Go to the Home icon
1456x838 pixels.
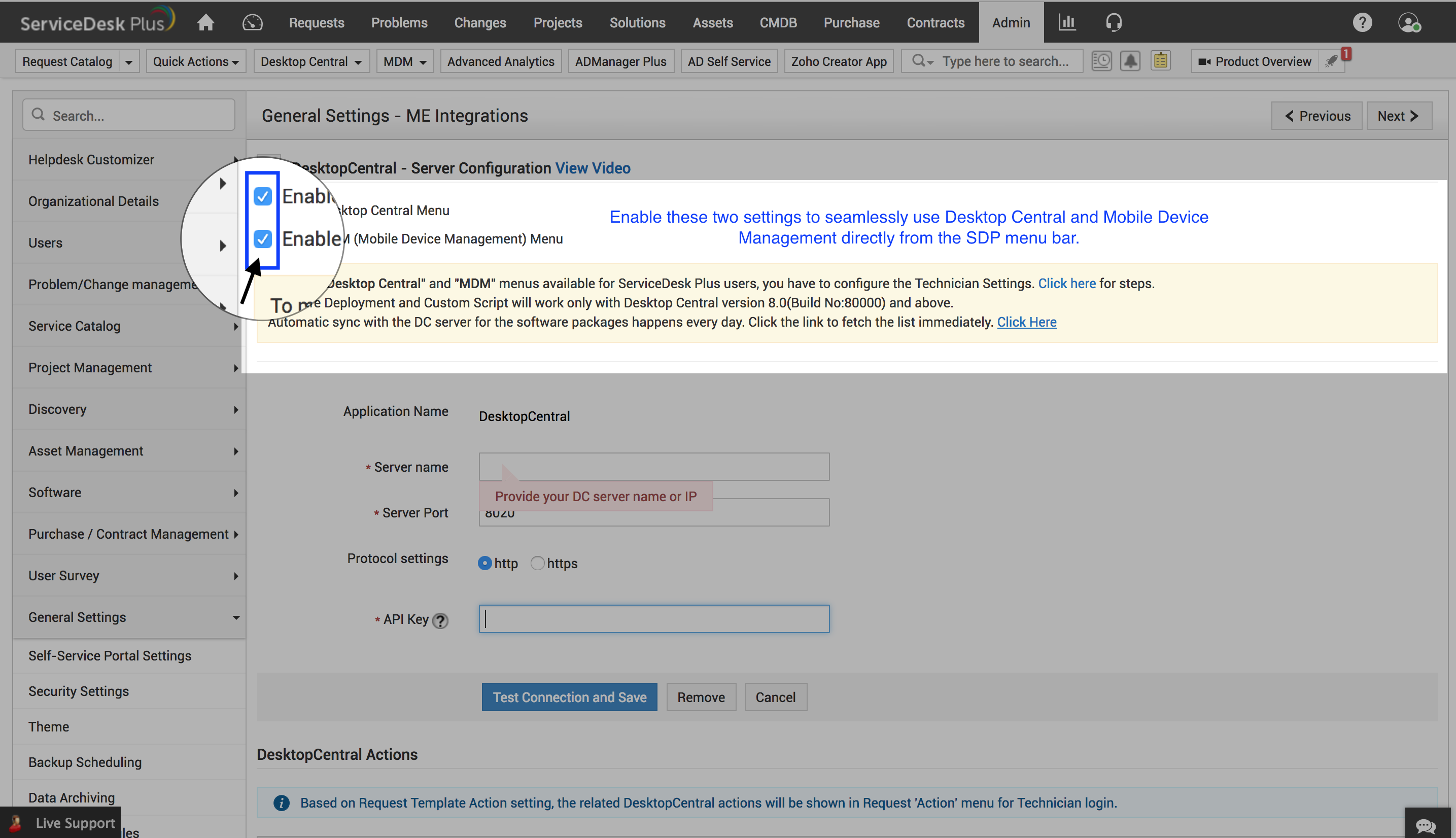(205, 22)
